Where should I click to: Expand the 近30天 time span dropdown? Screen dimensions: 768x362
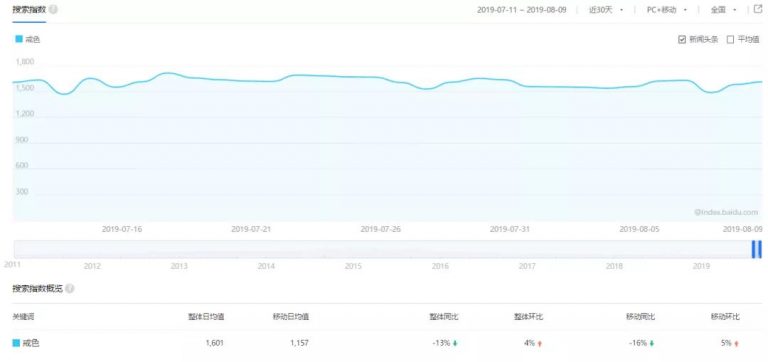[606, 10]
